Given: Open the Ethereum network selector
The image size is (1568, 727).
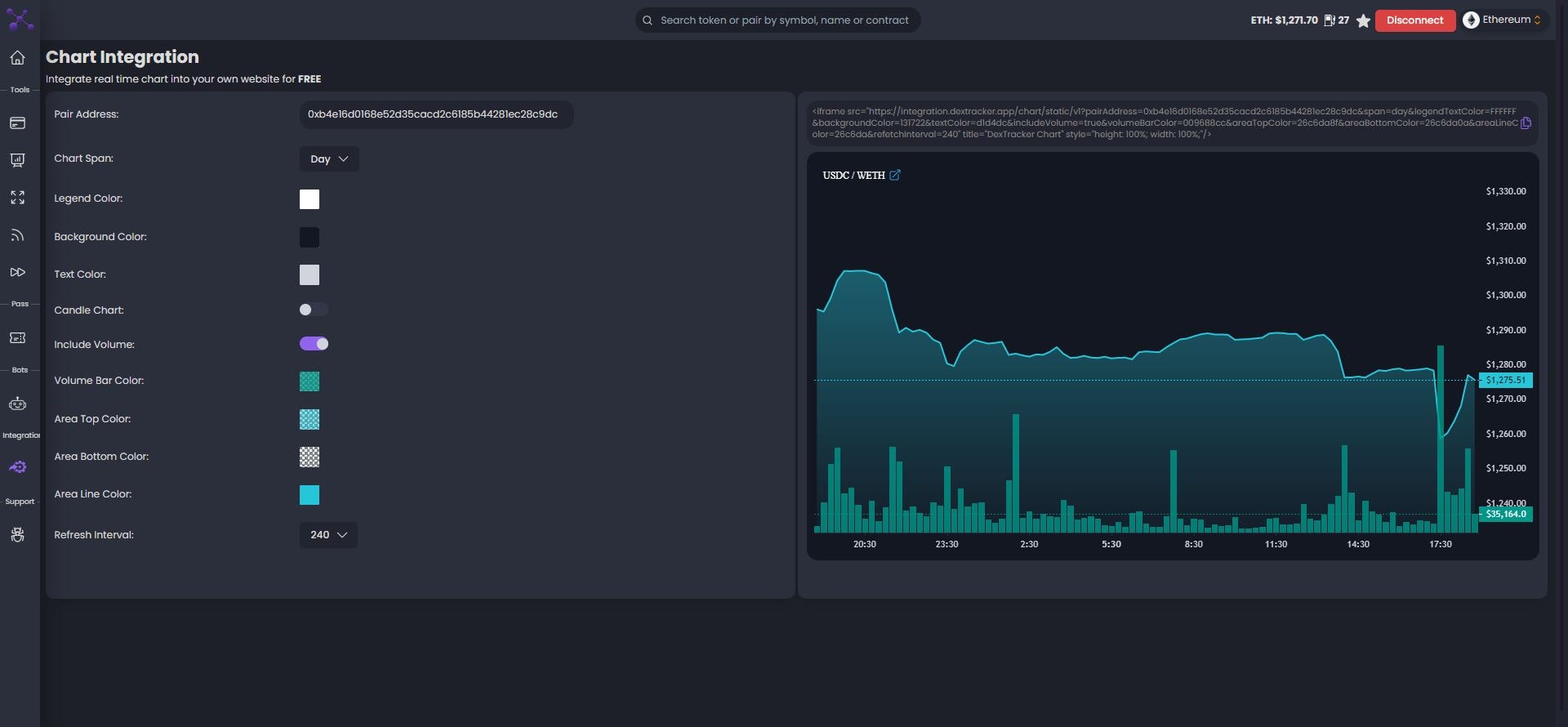Looking at the screenshot, I should pyautogui.click(x=1502, y=20).
